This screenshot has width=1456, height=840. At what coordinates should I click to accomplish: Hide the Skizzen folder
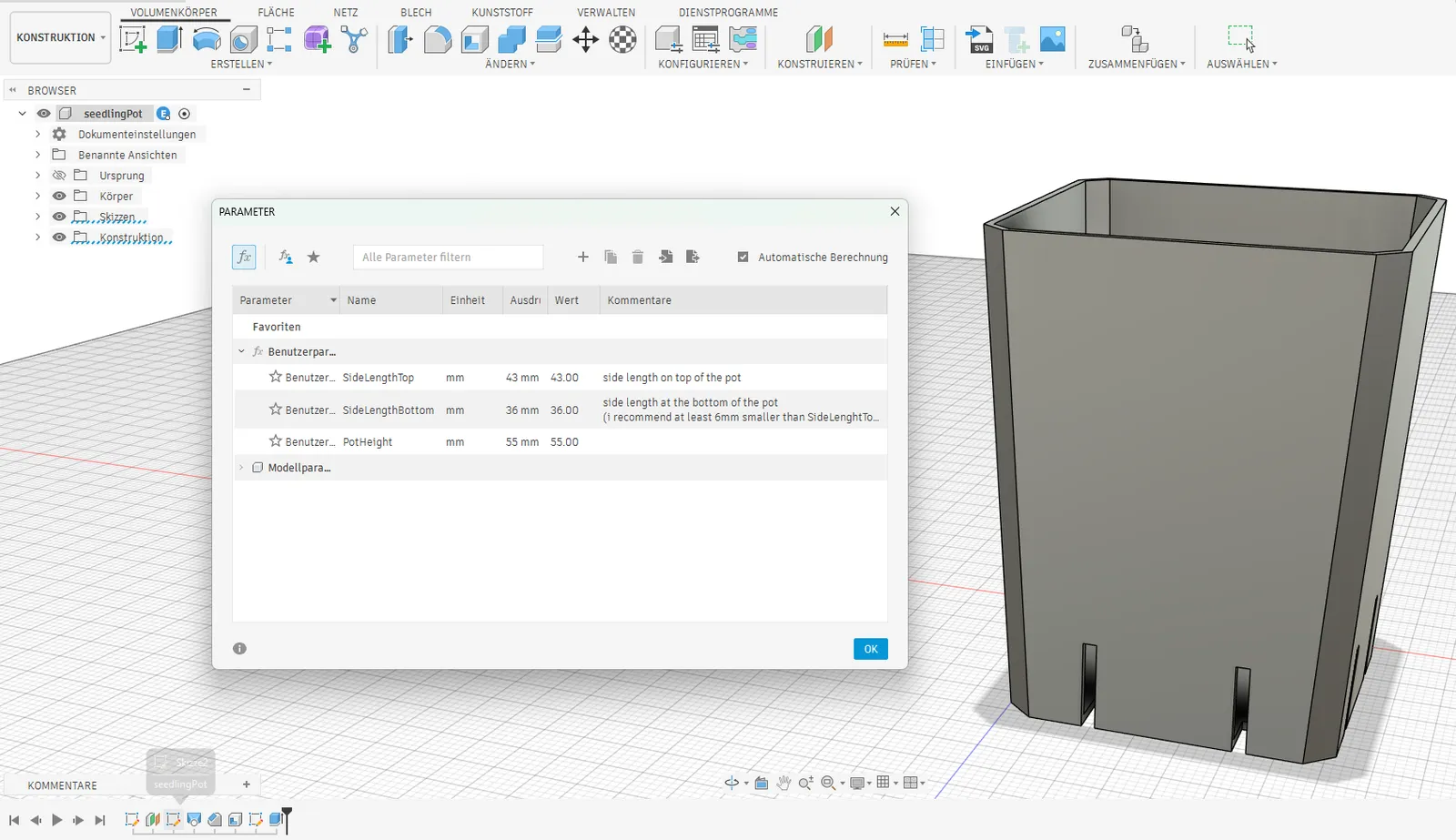59,217
